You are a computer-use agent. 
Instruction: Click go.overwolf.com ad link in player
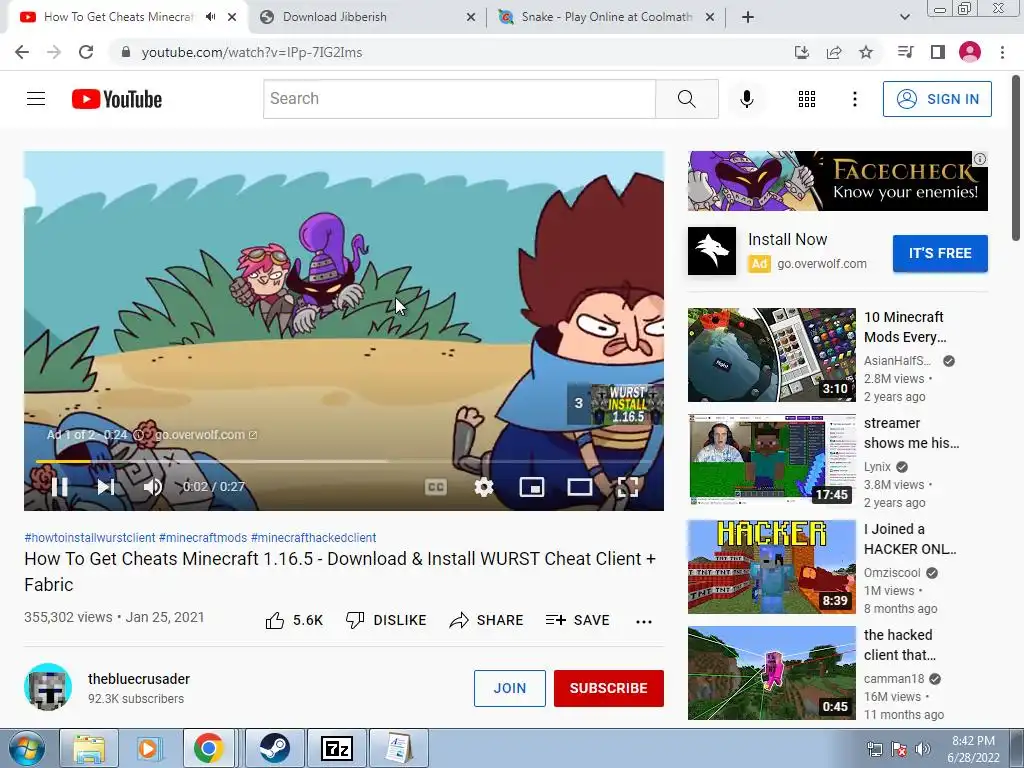[x=206, y=435]
